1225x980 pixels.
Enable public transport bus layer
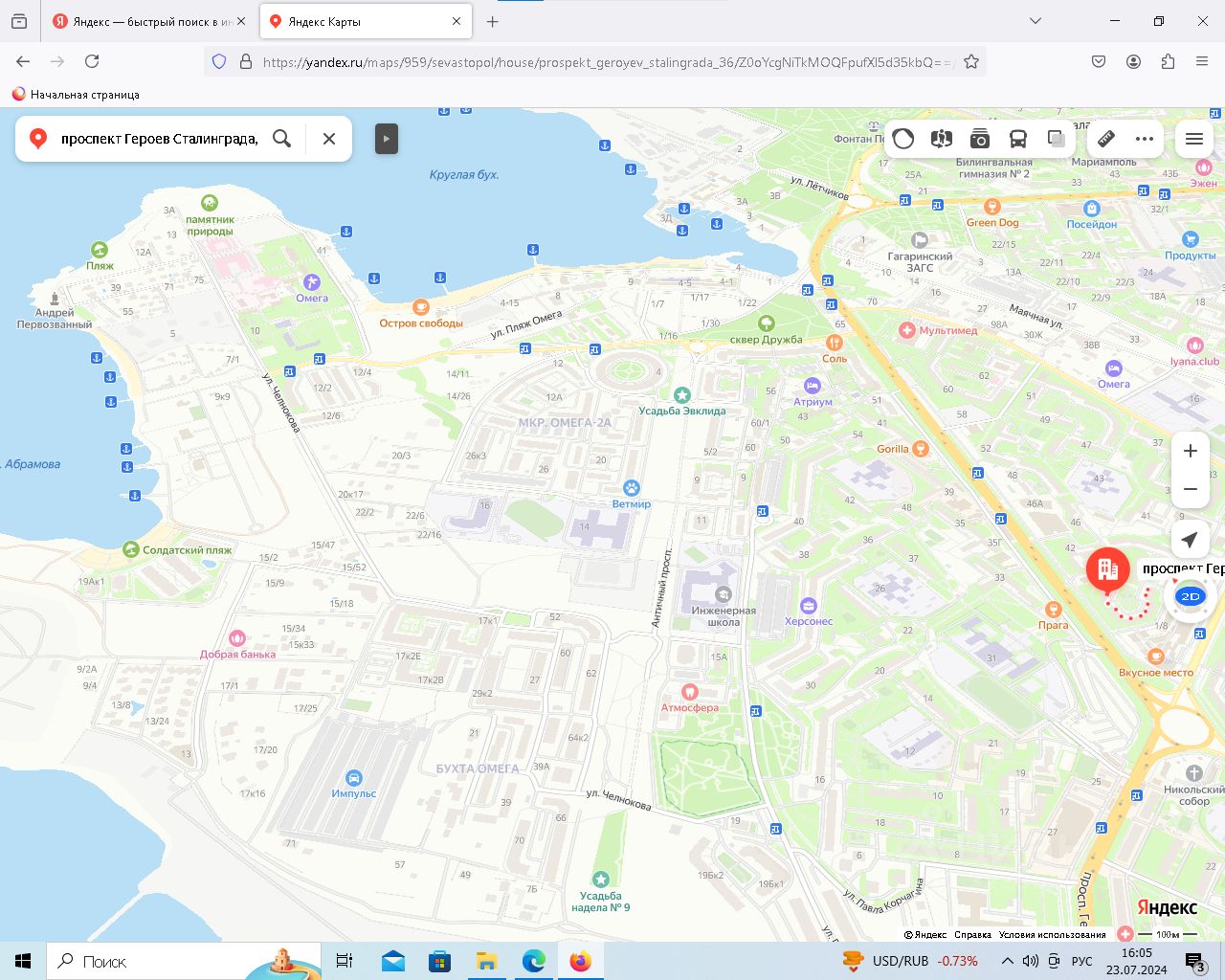point(1018,139)
